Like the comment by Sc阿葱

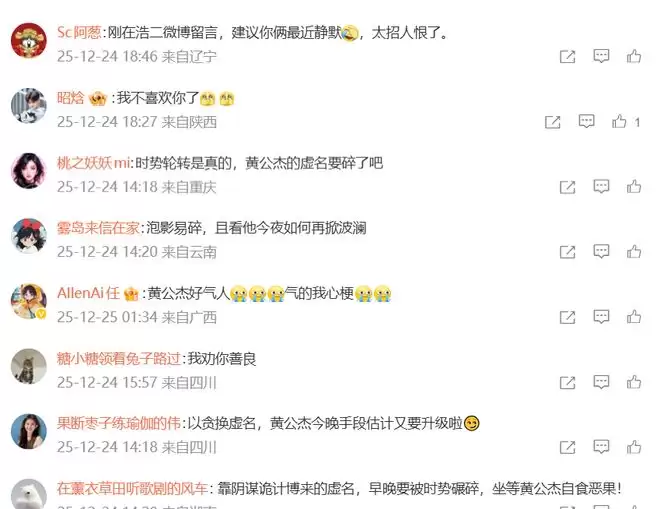pyautogui.click(x=634, y=56)
